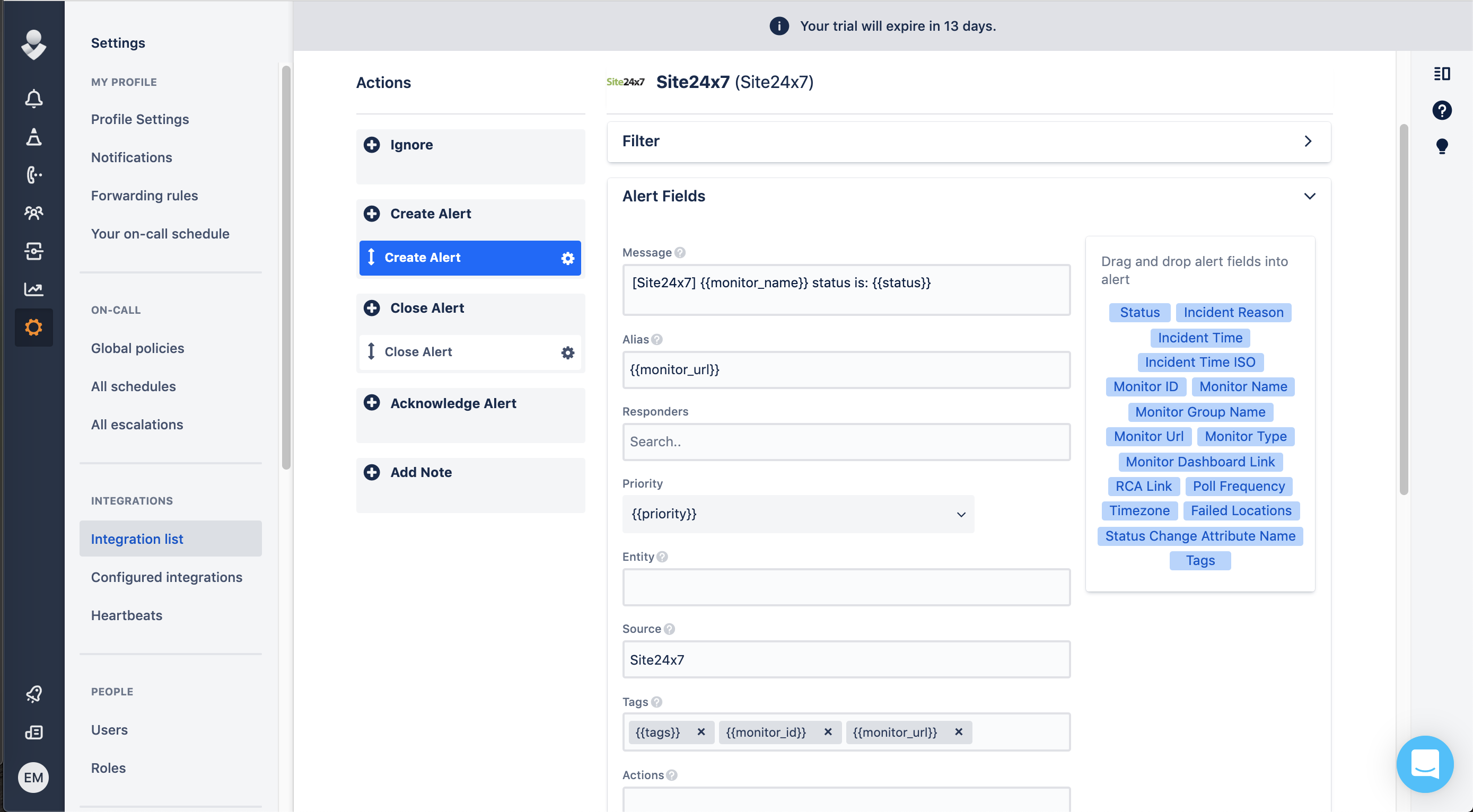Remove the {{monitor_id}} tag
The image size is (1473, 812).
click(827, 731)
